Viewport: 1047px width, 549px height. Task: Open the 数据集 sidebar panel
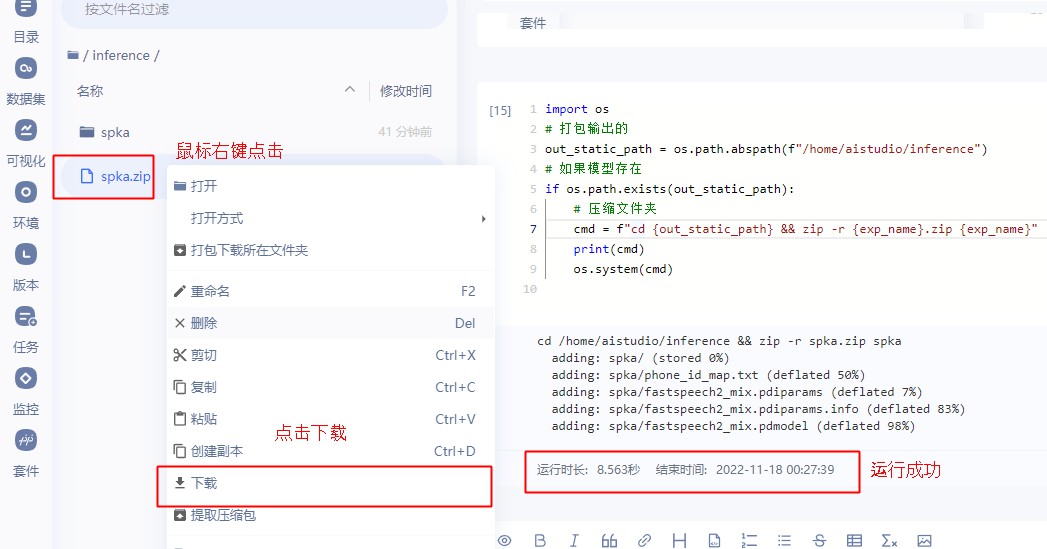[x=25, y=81]
